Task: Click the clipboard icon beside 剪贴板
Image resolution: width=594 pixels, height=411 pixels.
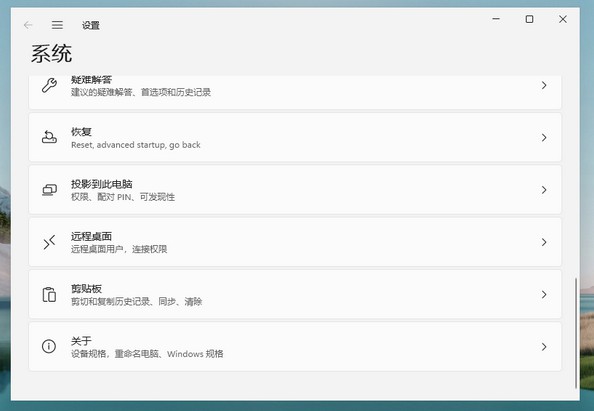Action: click(49, 294)
